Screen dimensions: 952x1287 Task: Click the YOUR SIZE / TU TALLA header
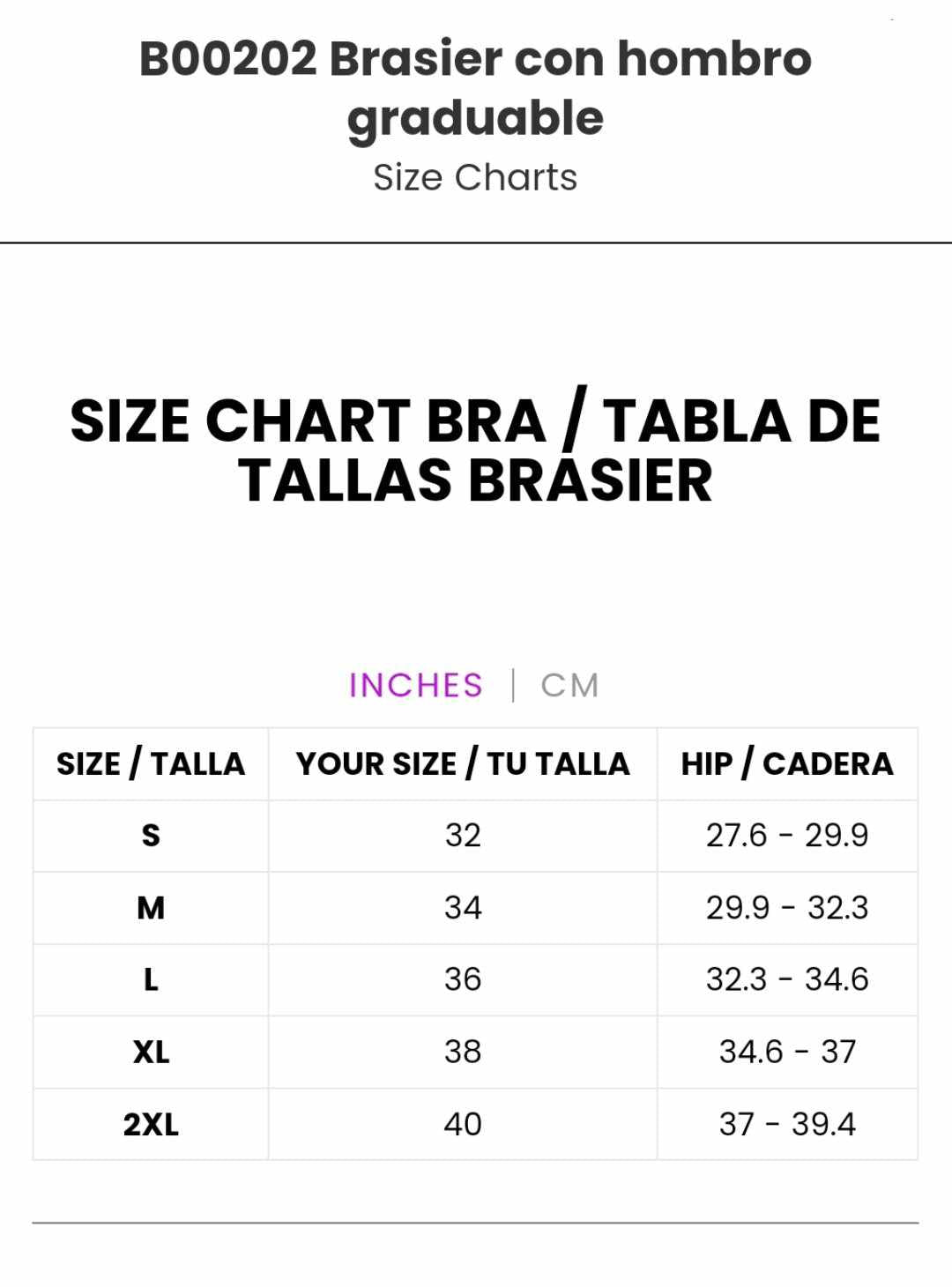click(x=463, y=764)
